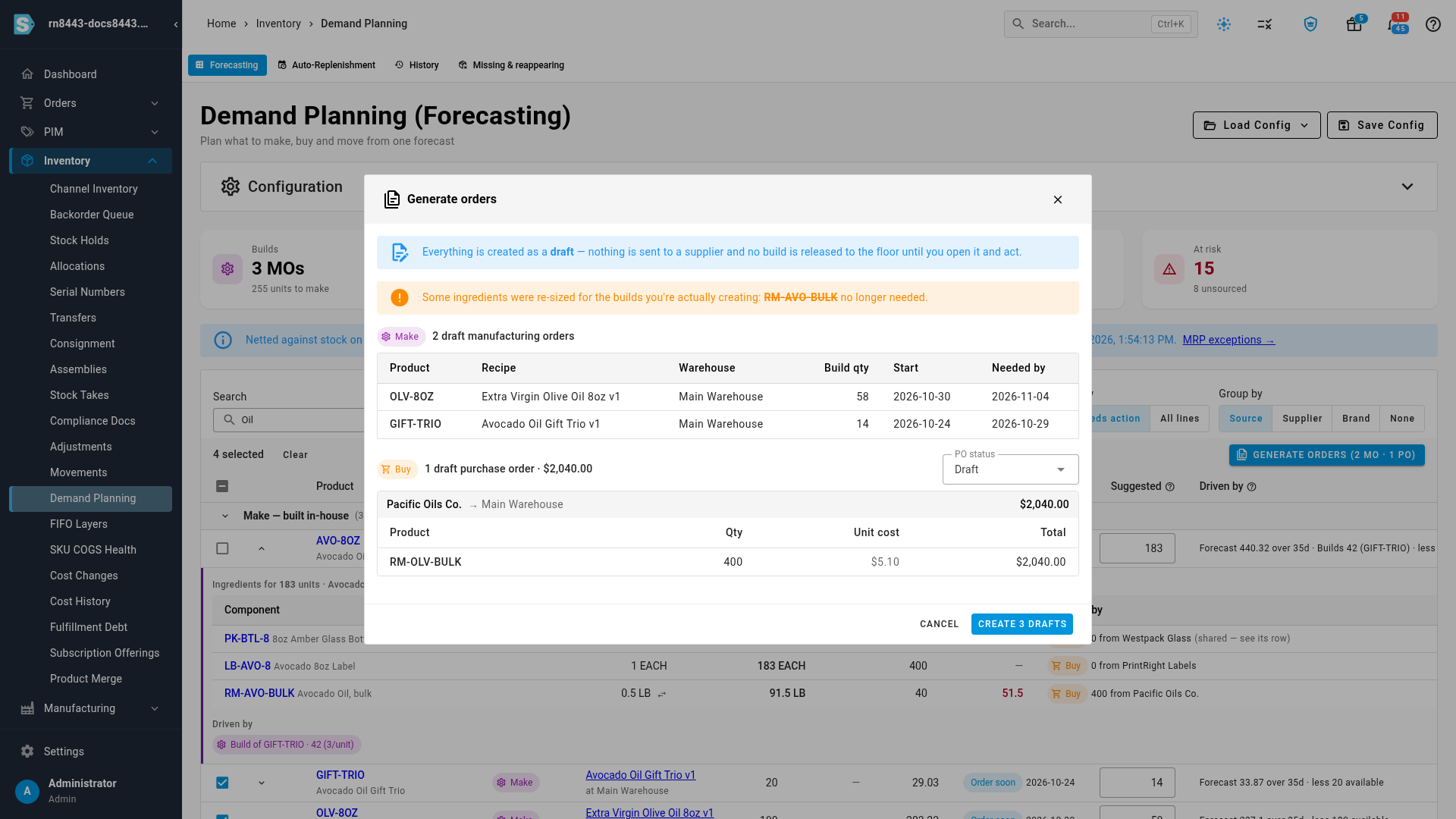
Task: Open the notifications bell icon
Action: [x=1395, y=24]
